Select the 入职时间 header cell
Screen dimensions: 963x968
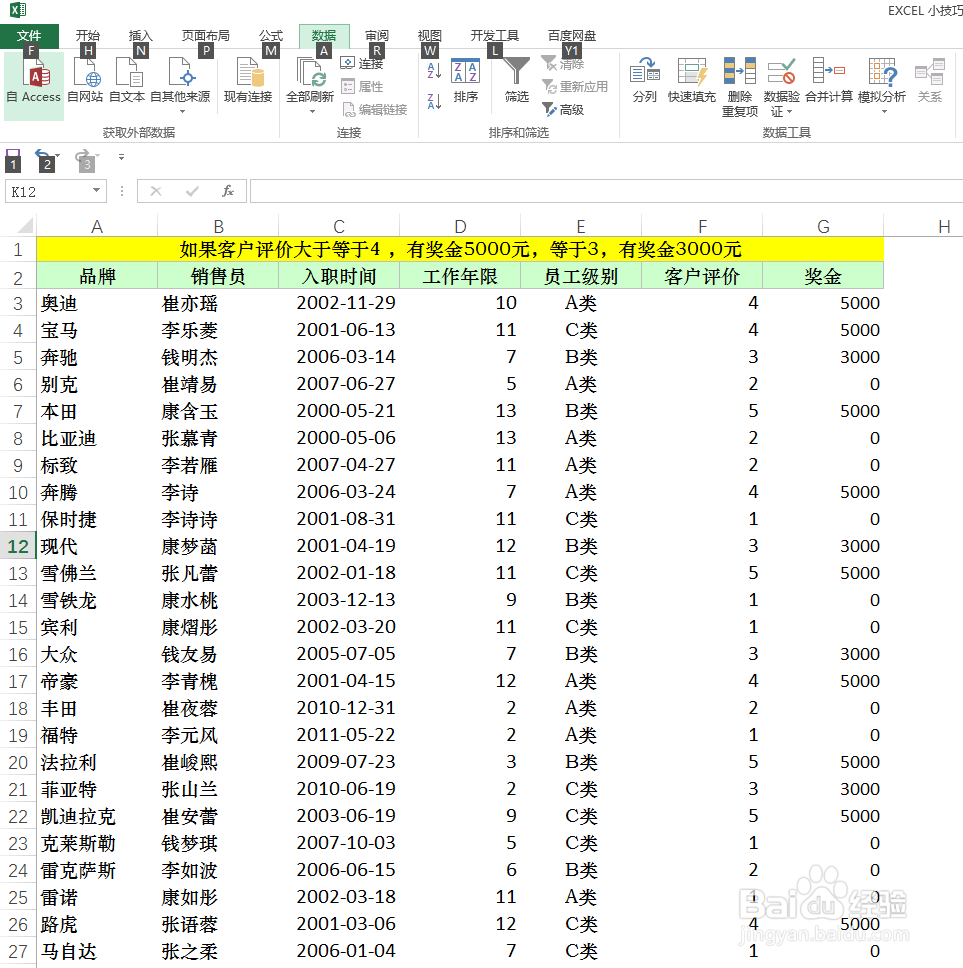pos(339,276)
